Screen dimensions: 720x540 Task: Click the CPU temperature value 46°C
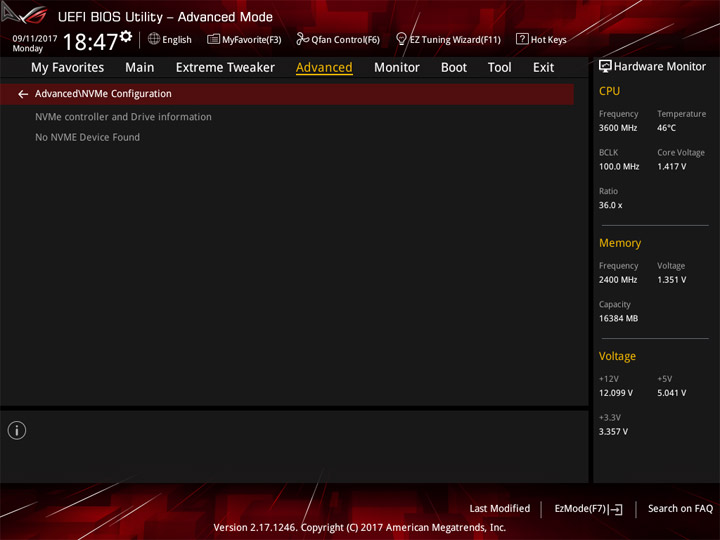(666, 128)
